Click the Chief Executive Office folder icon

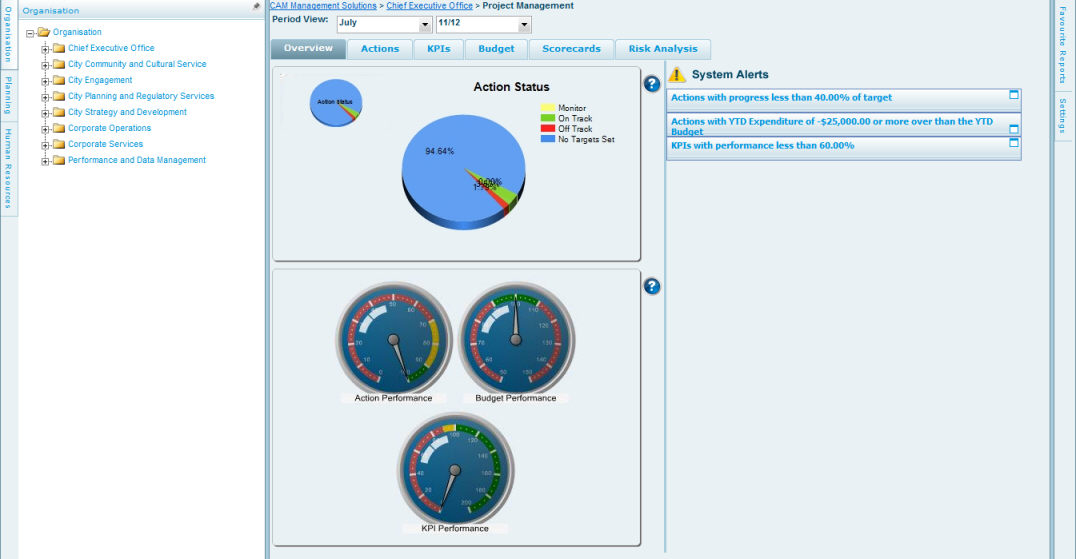coord(59,48)
